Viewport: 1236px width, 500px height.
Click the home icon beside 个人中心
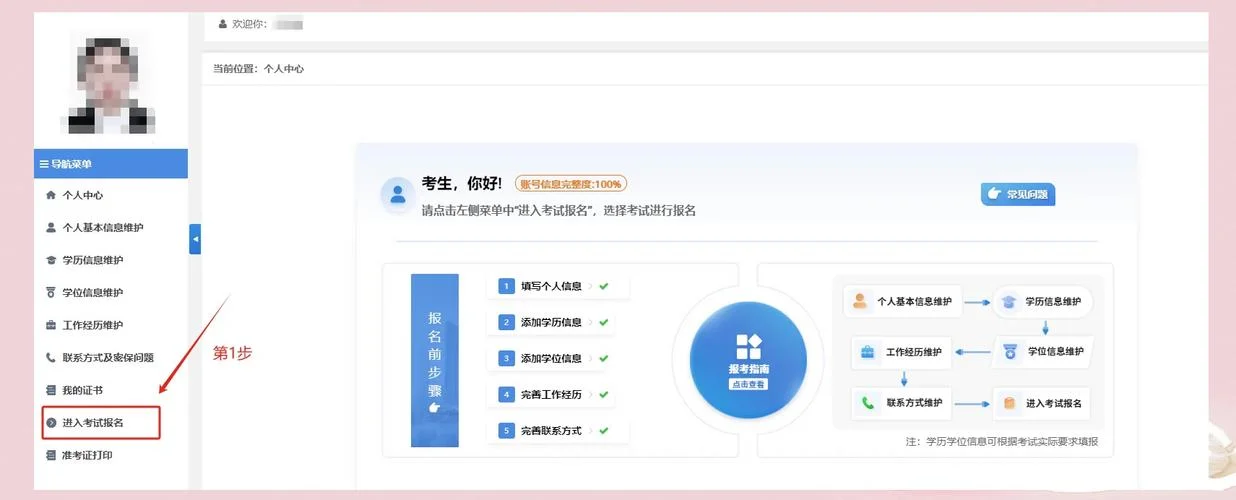(x=51, y=195)
